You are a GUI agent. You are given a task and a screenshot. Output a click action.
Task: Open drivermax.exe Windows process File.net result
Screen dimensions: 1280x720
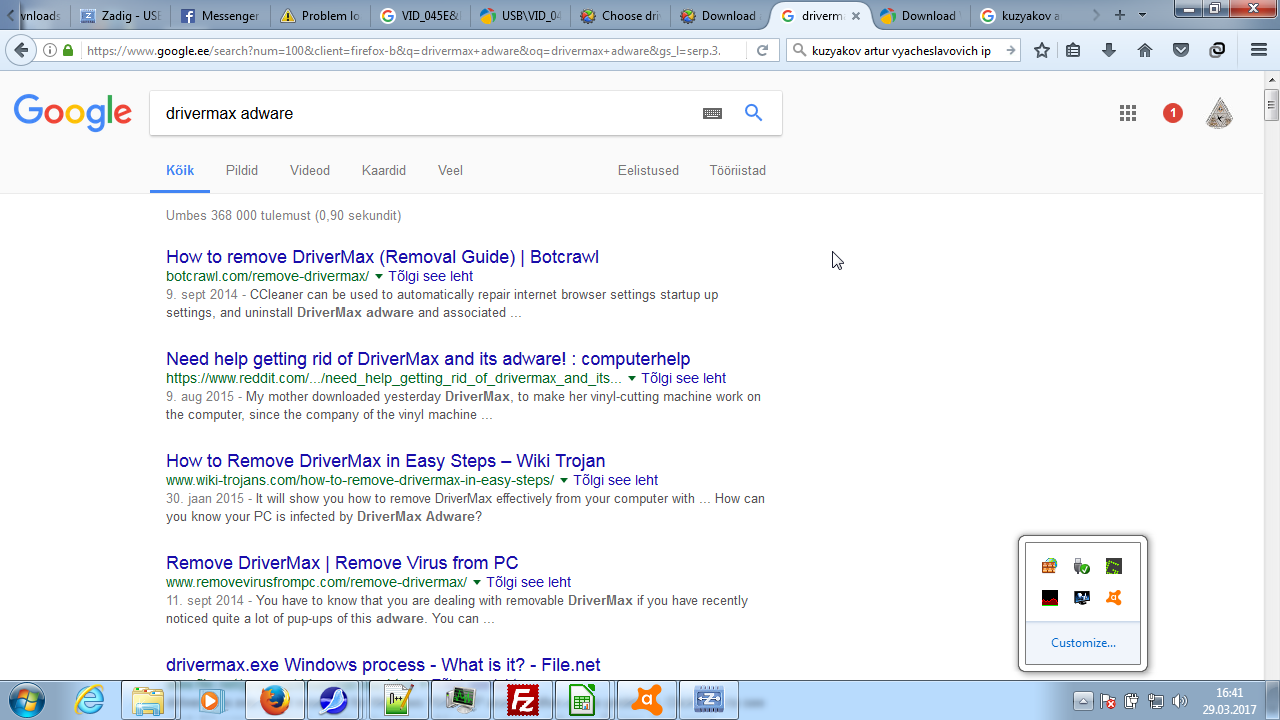pyautogui.click(x=383, y=665)
